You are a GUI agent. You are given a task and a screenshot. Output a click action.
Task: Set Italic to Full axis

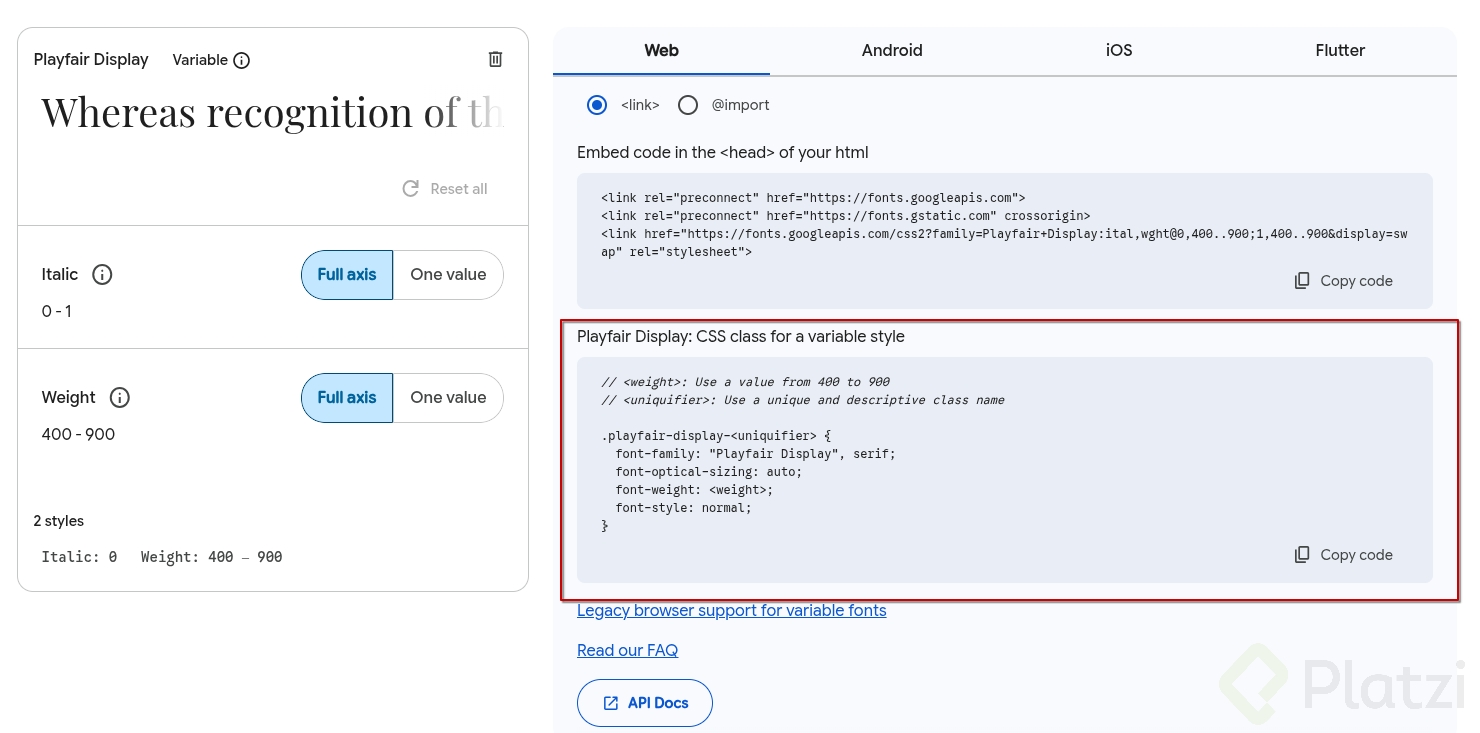(x=347, y=274)
